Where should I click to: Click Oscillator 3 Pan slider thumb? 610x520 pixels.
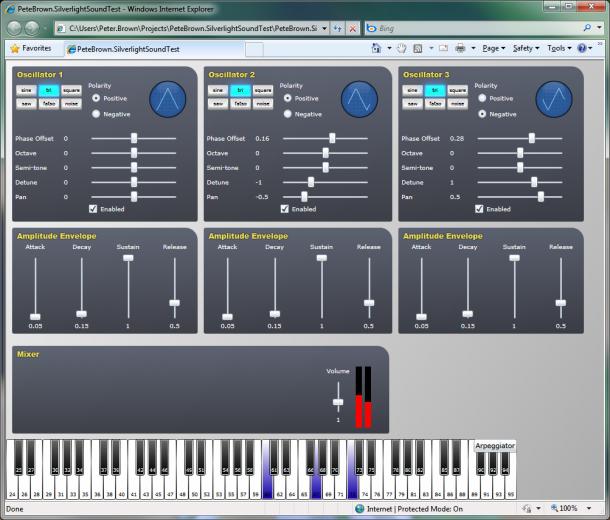tap(540, 197)
